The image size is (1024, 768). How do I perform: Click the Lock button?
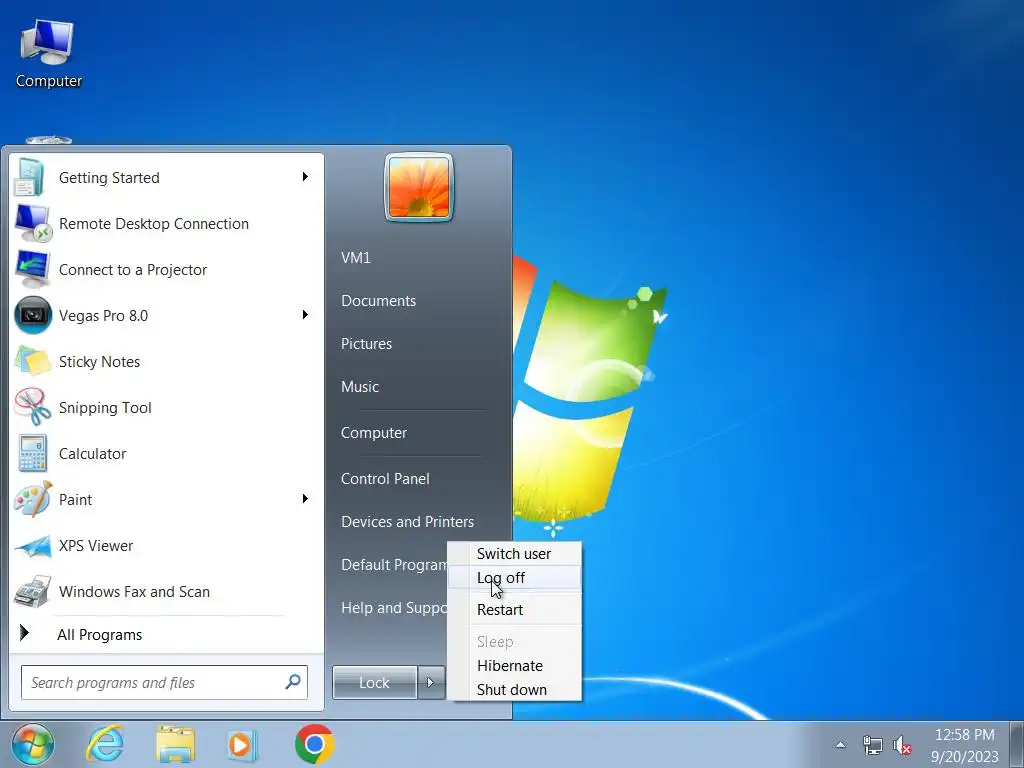click(x=374, y=682)
